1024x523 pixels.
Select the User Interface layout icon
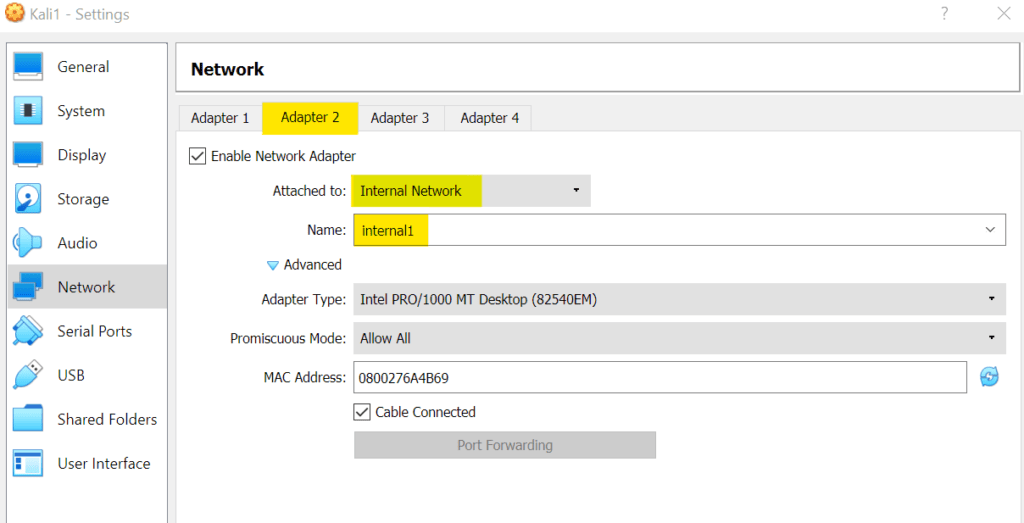[x=27, y=464]
